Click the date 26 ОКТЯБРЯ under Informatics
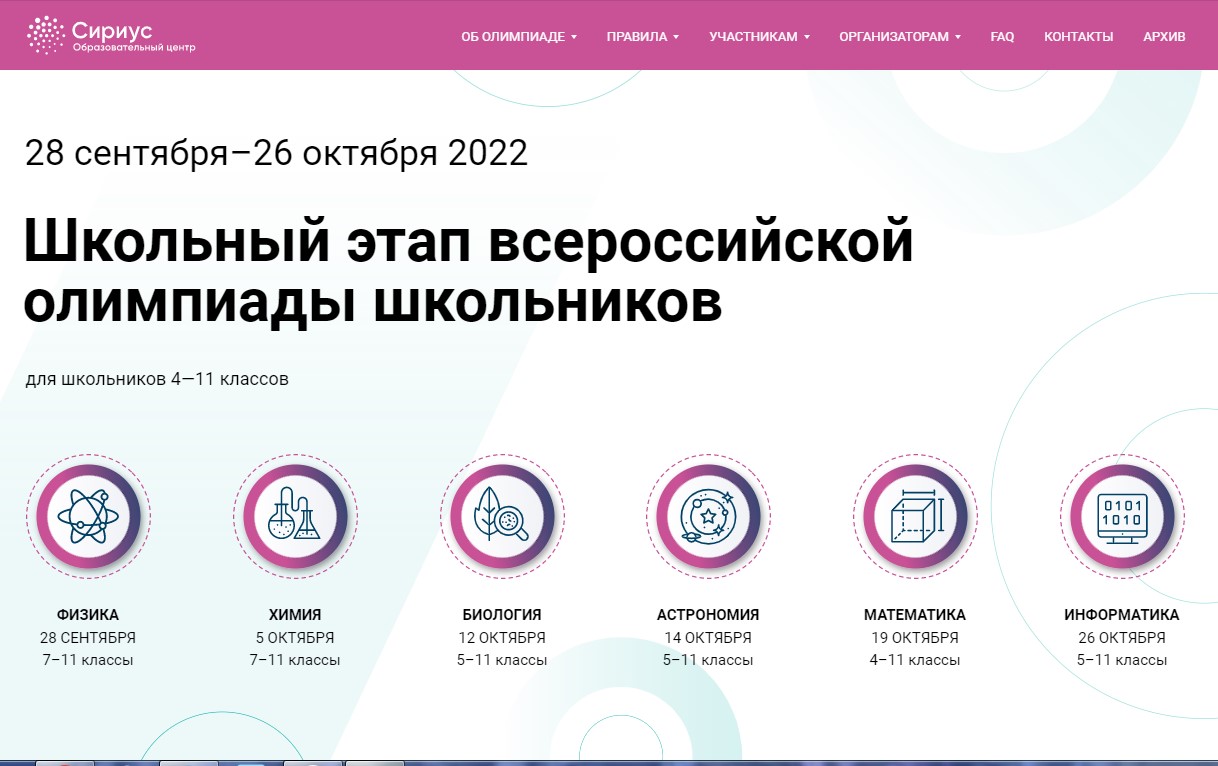The image size is (1218, 766). 1122,638
